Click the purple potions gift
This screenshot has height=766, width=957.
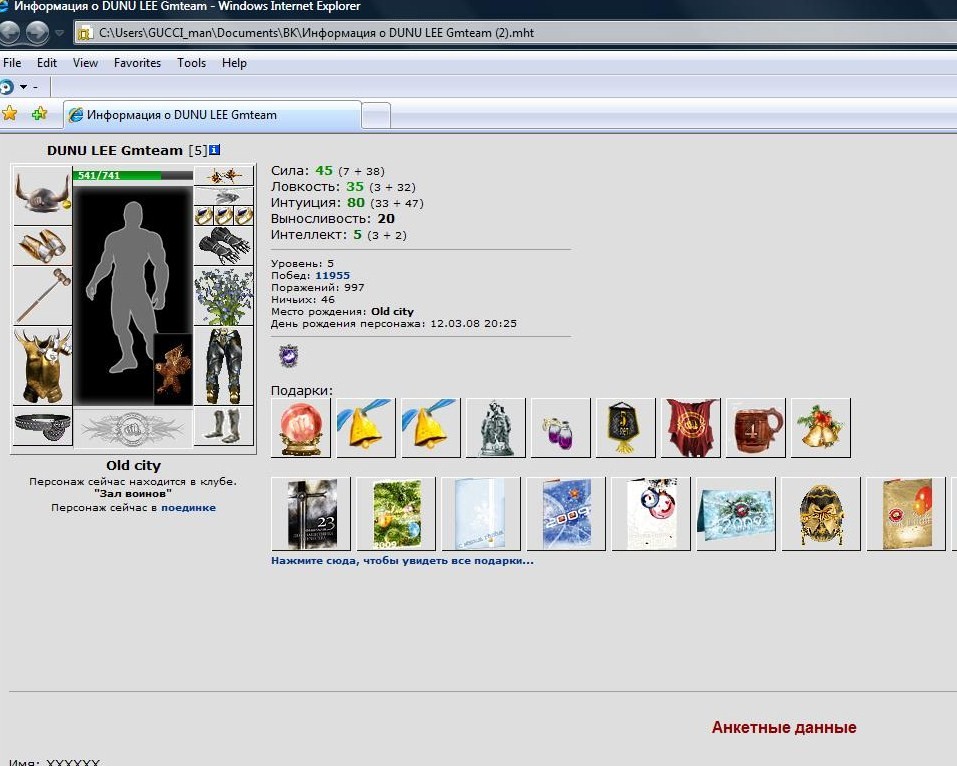(x=560, y=428)
